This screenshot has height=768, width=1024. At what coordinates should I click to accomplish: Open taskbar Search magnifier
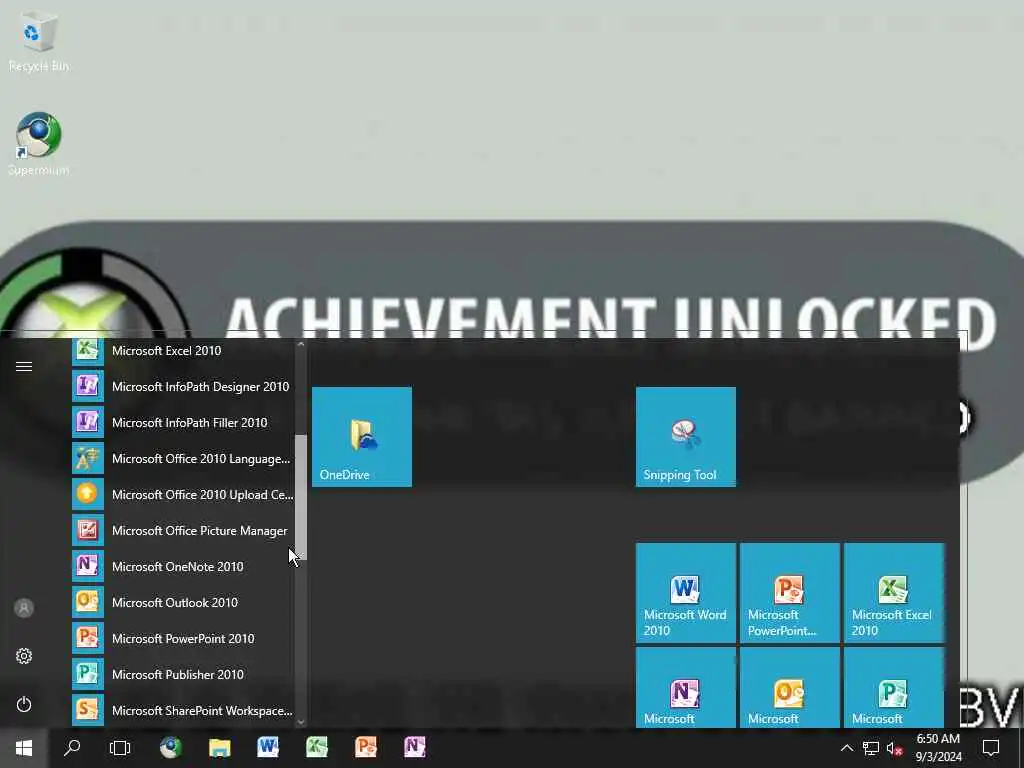click(72, 748)
